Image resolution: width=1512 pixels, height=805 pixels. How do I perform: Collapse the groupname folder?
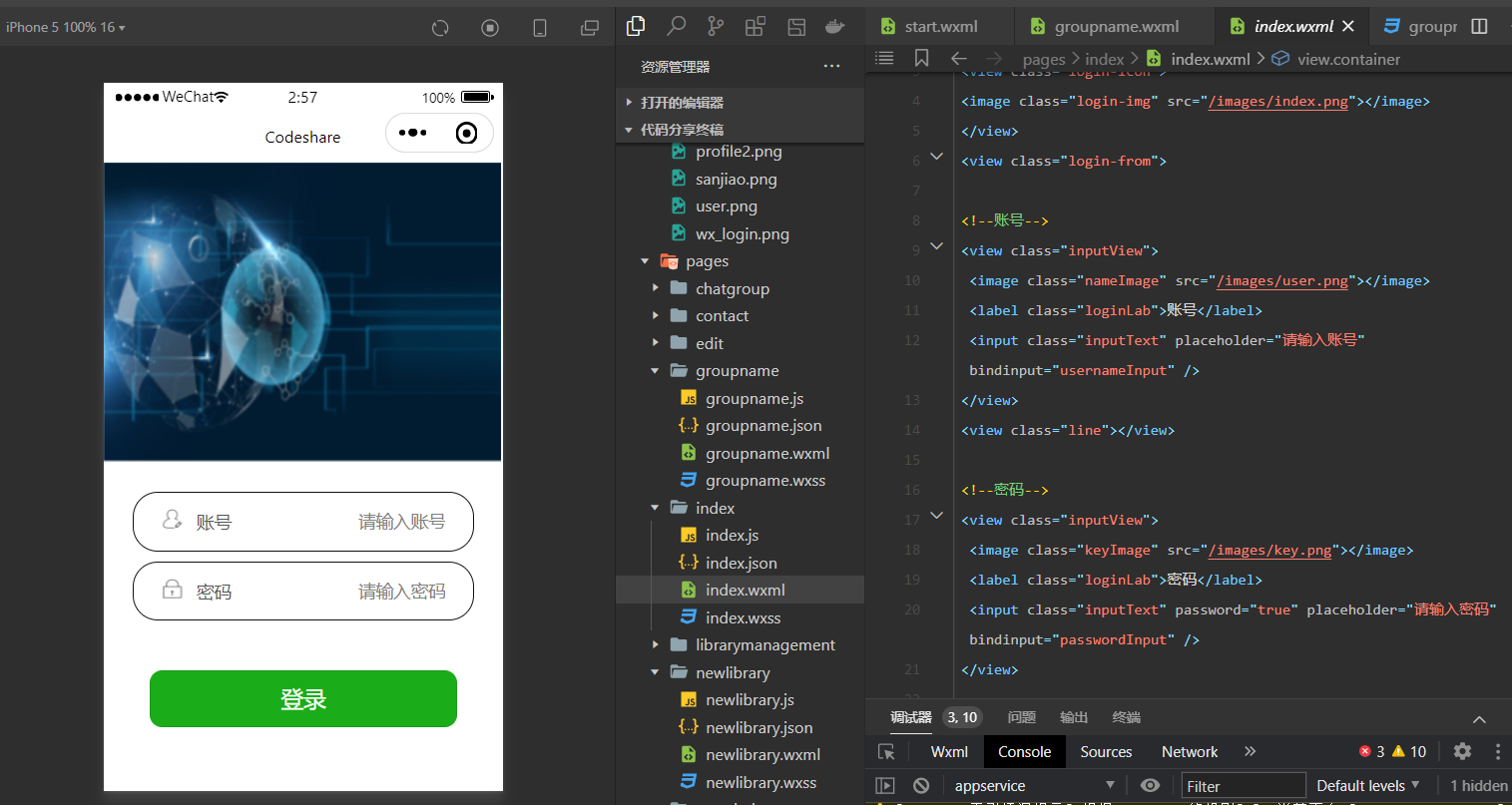tap(655, 370)
